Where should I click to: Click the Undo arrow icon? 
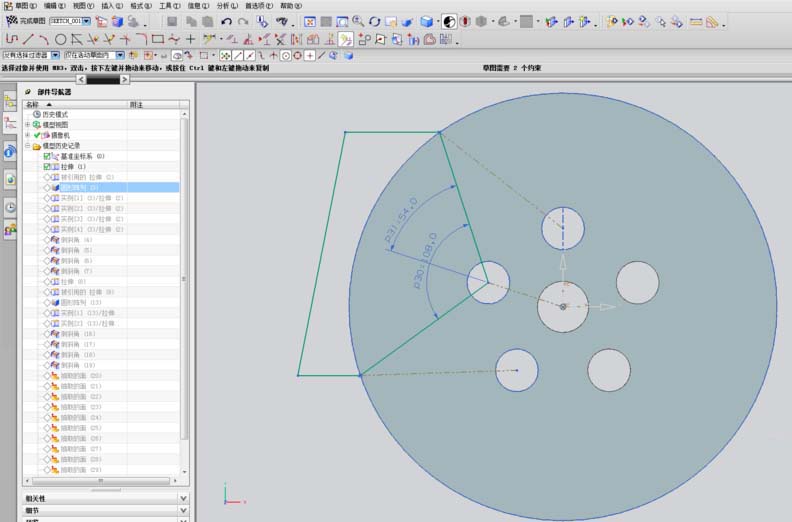pos(227,21)
